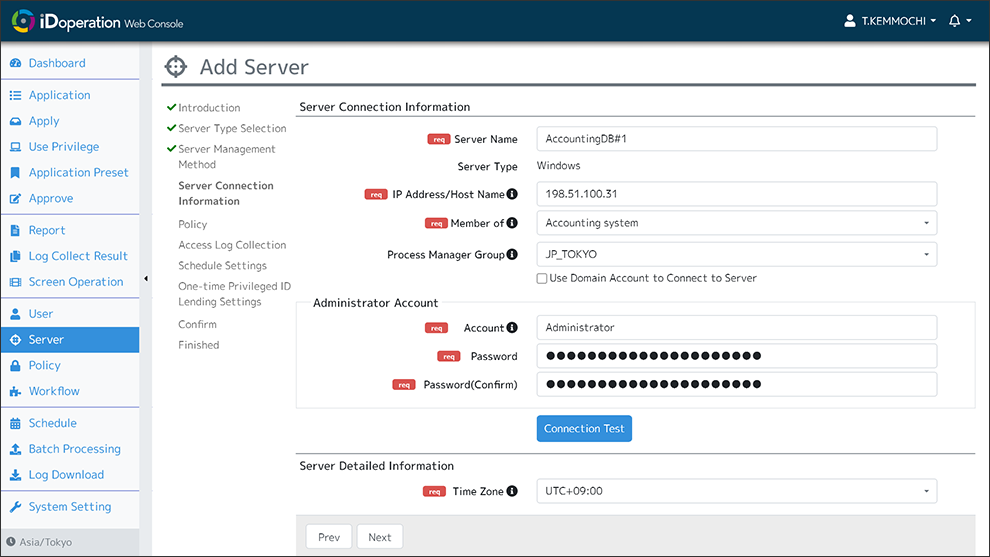Go to the Introduction wizard step
Screen dimensions: 990x557
pos(209,108)
